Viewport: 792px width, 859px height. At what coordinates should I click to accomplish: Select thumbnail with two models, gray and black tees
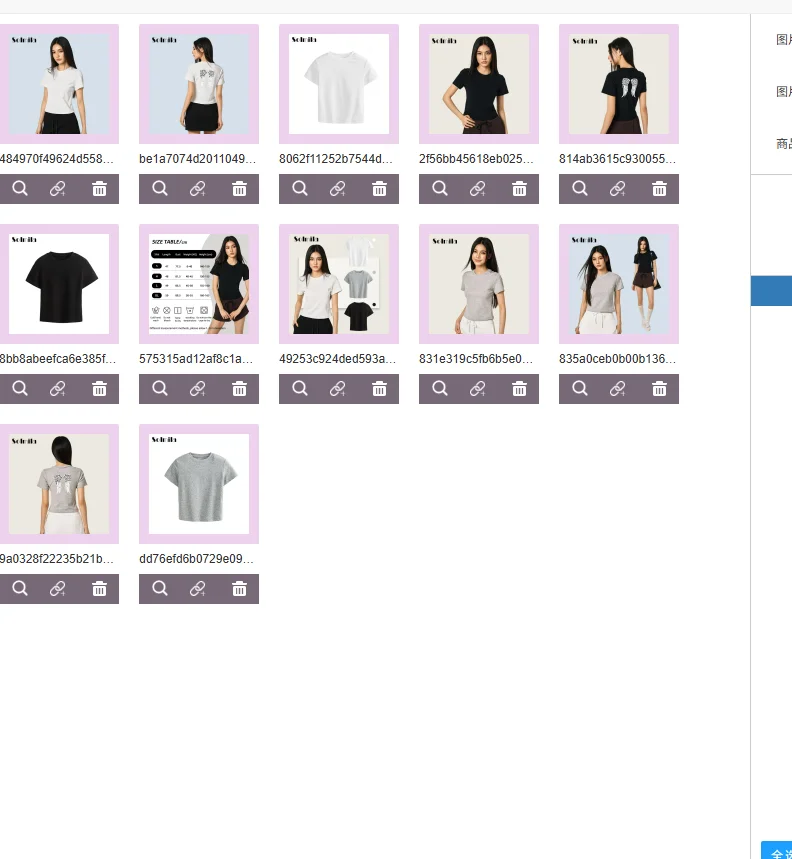click(619, 284)
